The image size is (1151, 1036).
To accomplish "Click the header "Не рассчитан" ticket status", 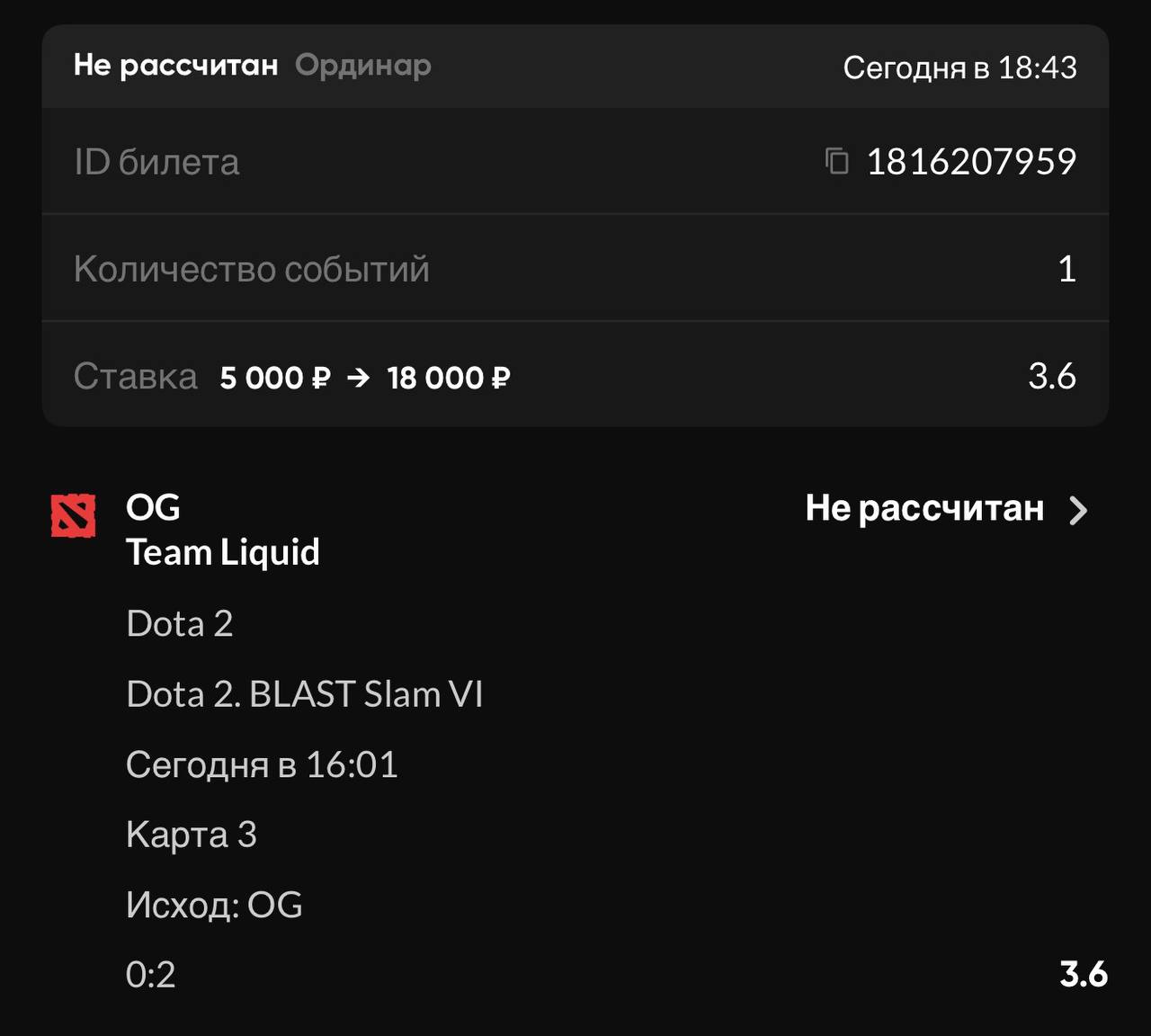I will tap(175, 66).
